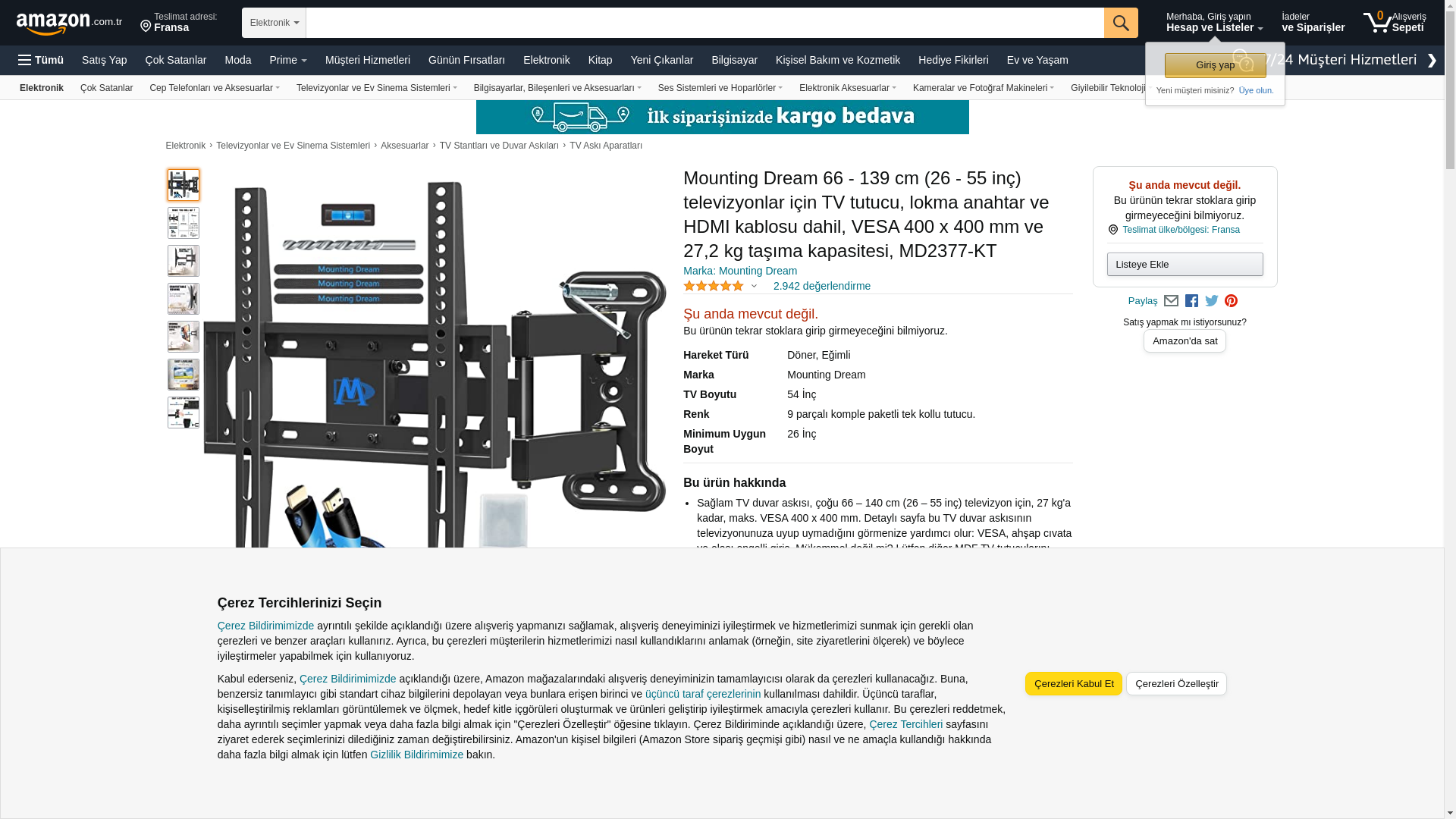Share the product via email icon
1456x819 pixels.
[x=1171, y=301]
